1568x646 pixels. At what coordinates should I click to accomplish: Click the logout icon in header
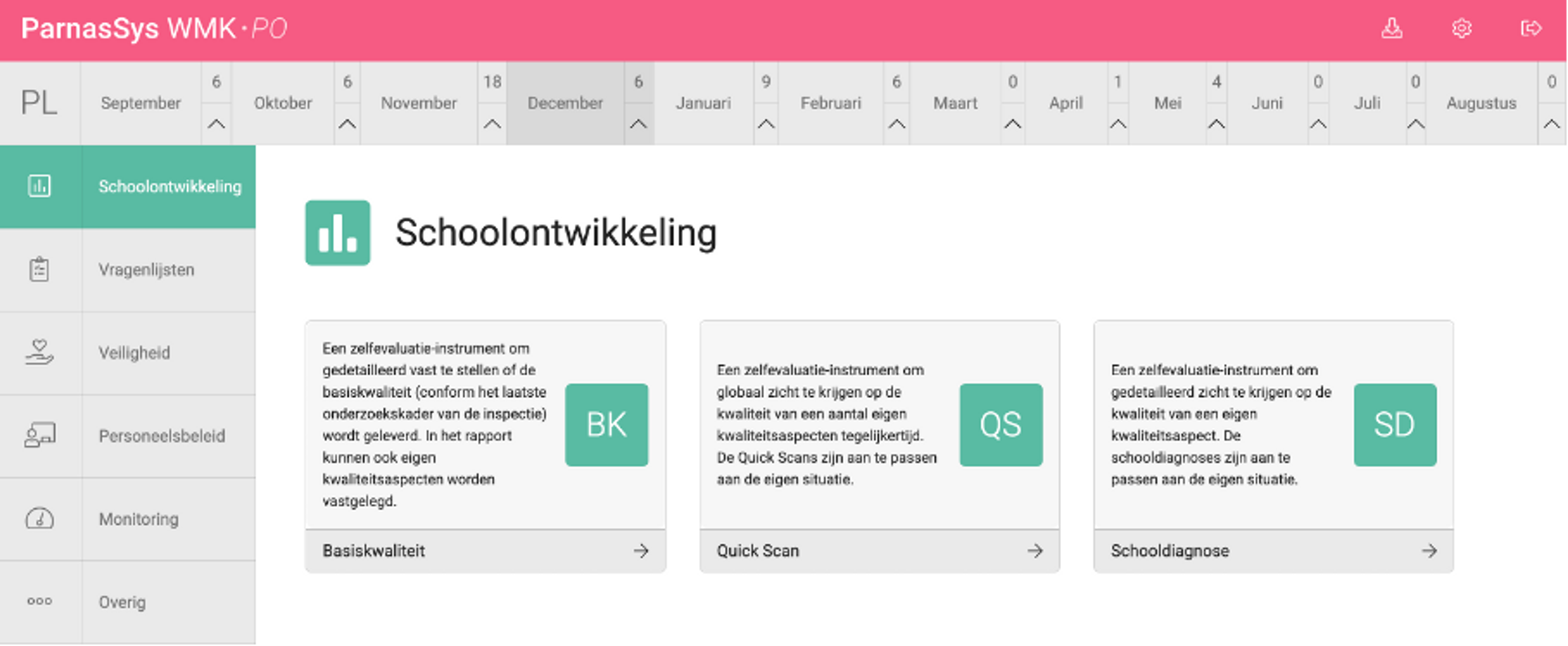coord(1531,29)
